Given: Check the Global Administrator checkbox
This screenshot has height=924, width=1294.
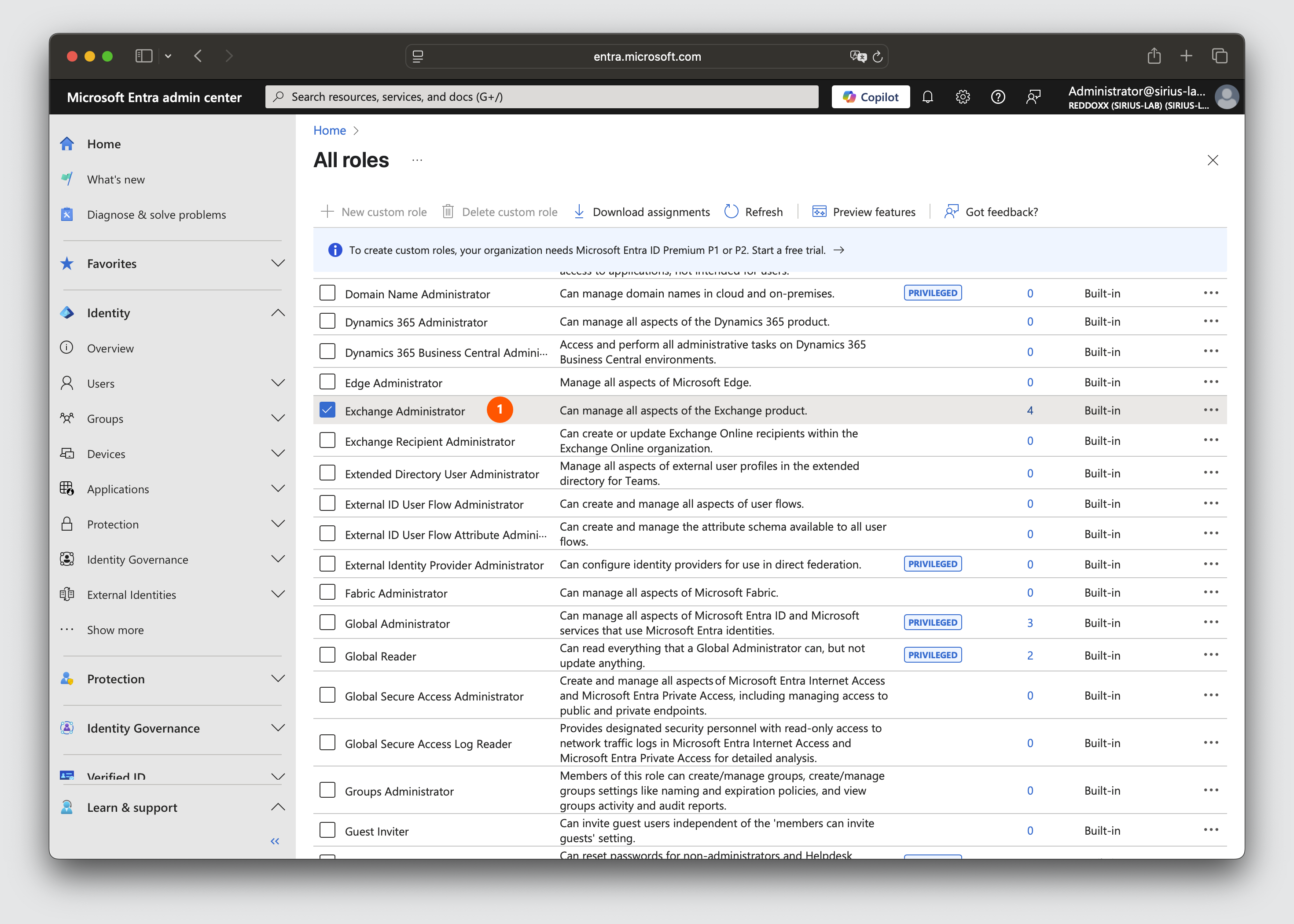Looking at the screenshot, I should point(327,623).
